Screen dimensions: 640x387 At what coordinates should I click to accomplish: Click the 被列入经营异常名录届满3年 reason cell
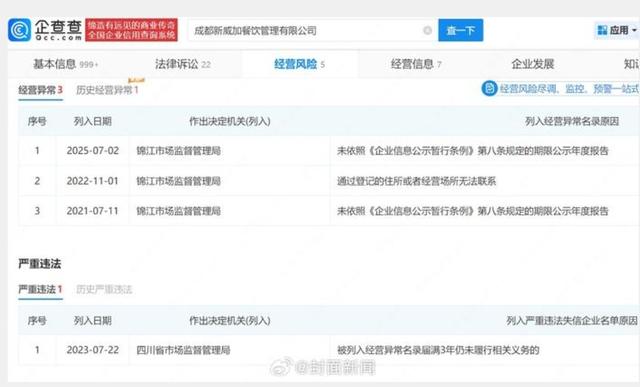[x=438, y=350]
